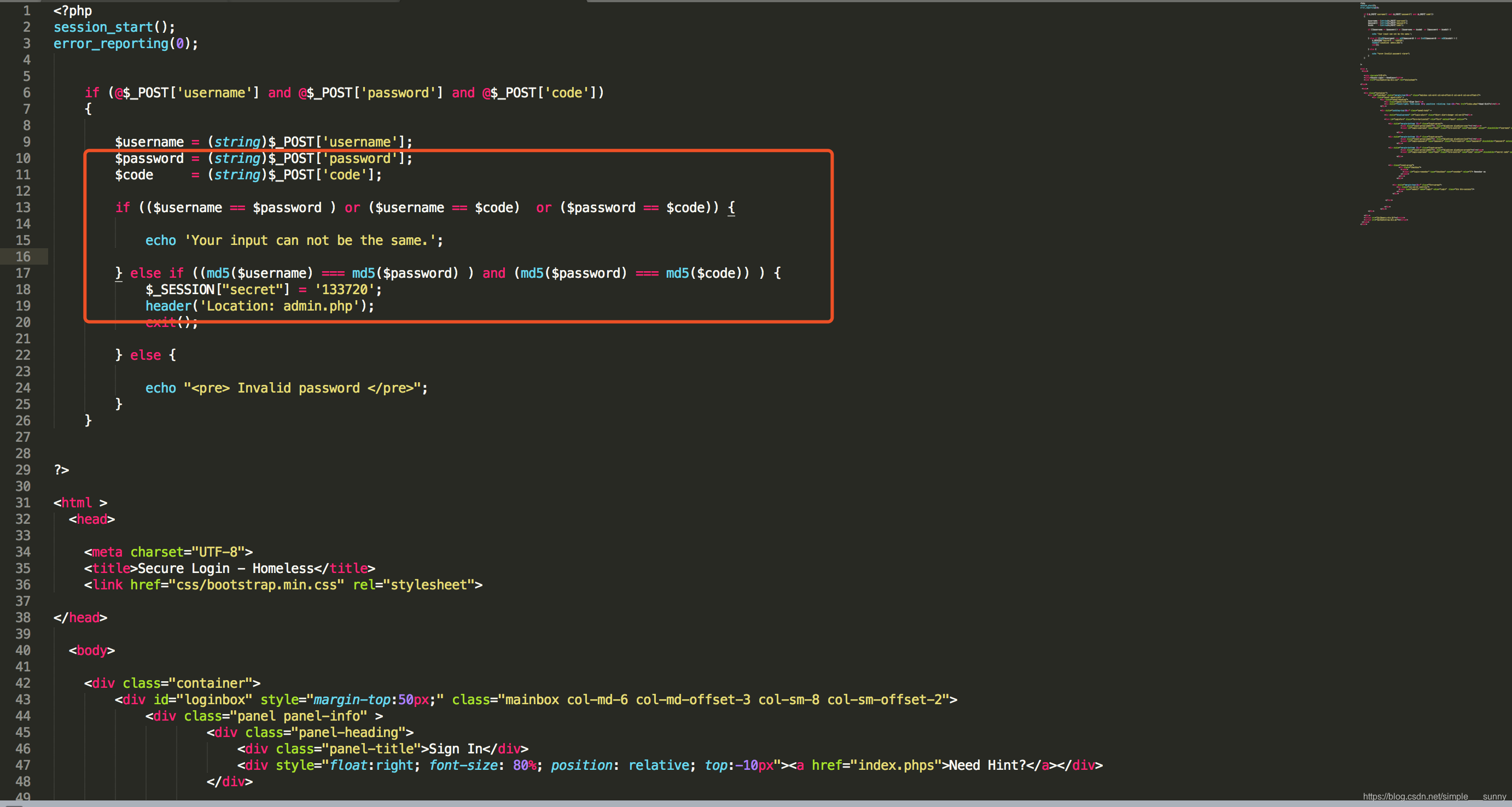1512x807 pixels.
Task: Click the html opening tag on line 31
Action: pyautogui.click(x=80, y=502)
